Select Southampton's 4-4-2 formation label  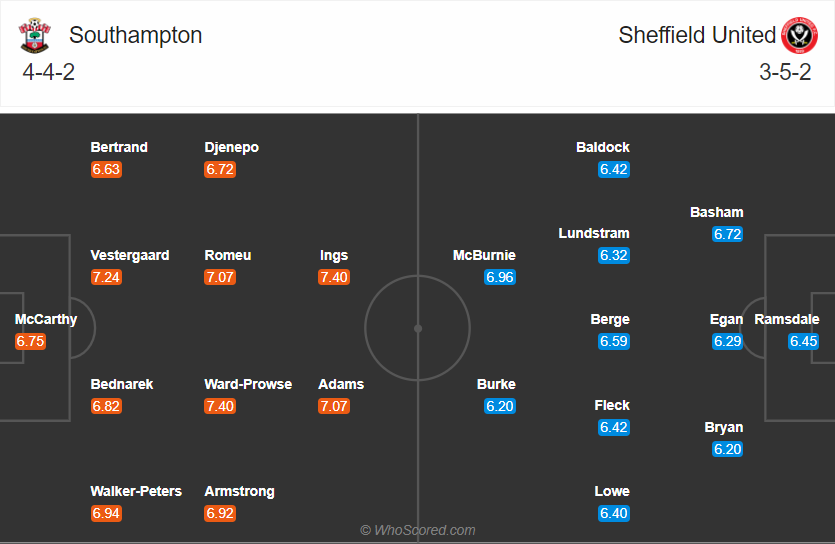pos(49,72)
